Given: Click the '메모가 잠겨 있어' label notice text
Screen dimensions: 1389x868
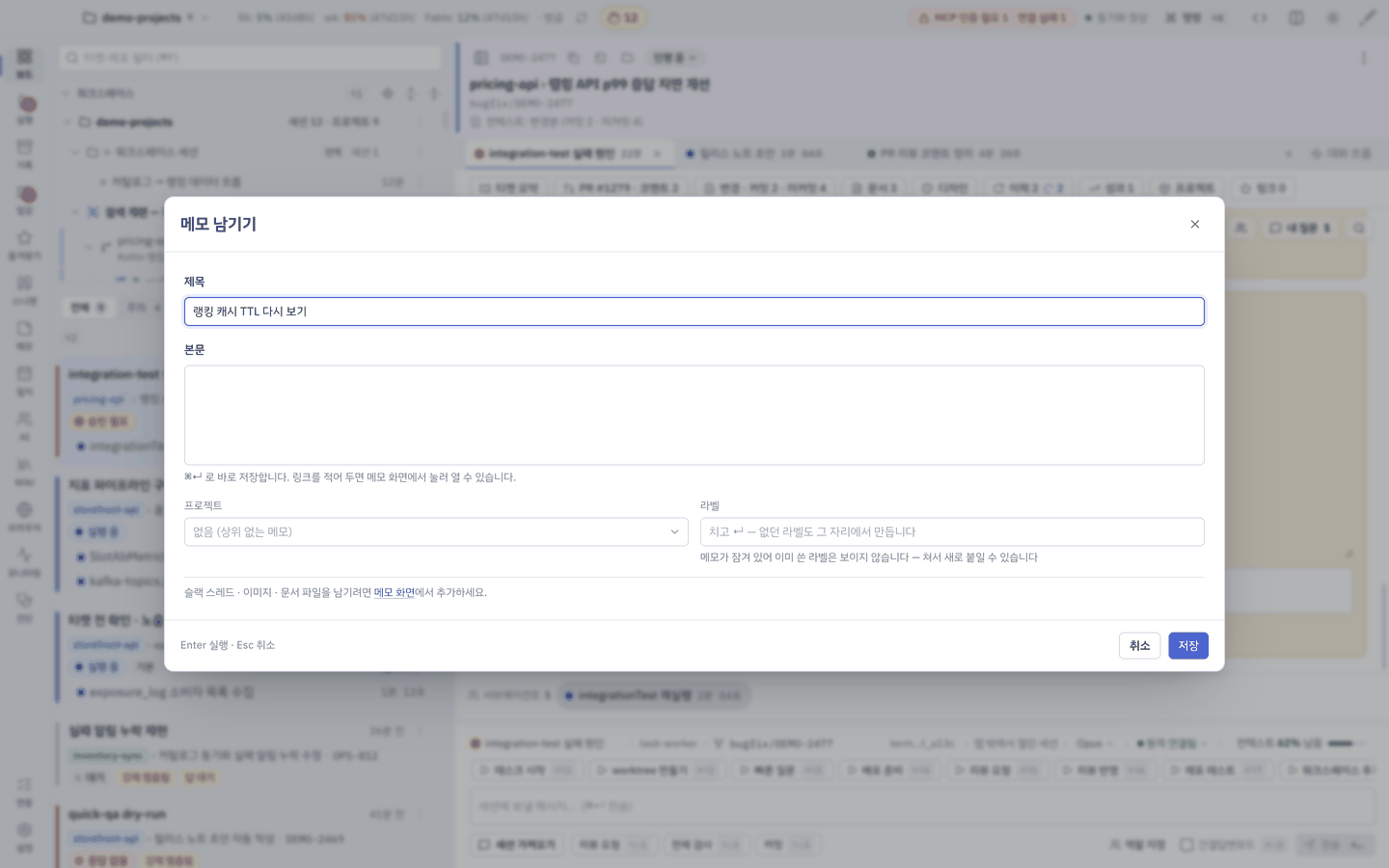Looking at the screenshot, I should pyautogui.click(x=869, y=557).
